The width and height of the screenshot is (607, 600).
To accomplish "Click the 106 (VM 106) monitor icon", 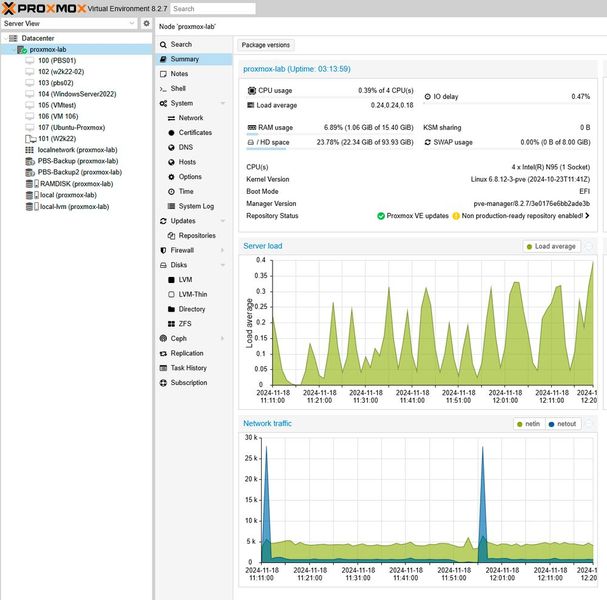I will pos(30,116).
